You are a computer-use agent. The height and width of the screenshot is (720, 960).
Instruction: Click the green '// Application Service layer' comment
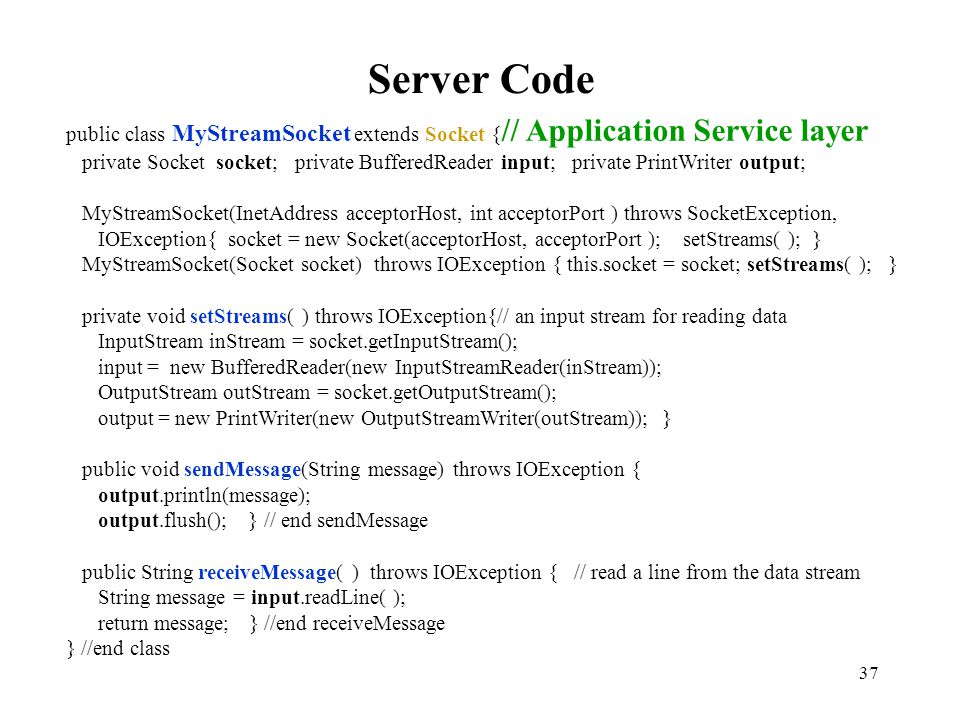[x=684, y=131]
